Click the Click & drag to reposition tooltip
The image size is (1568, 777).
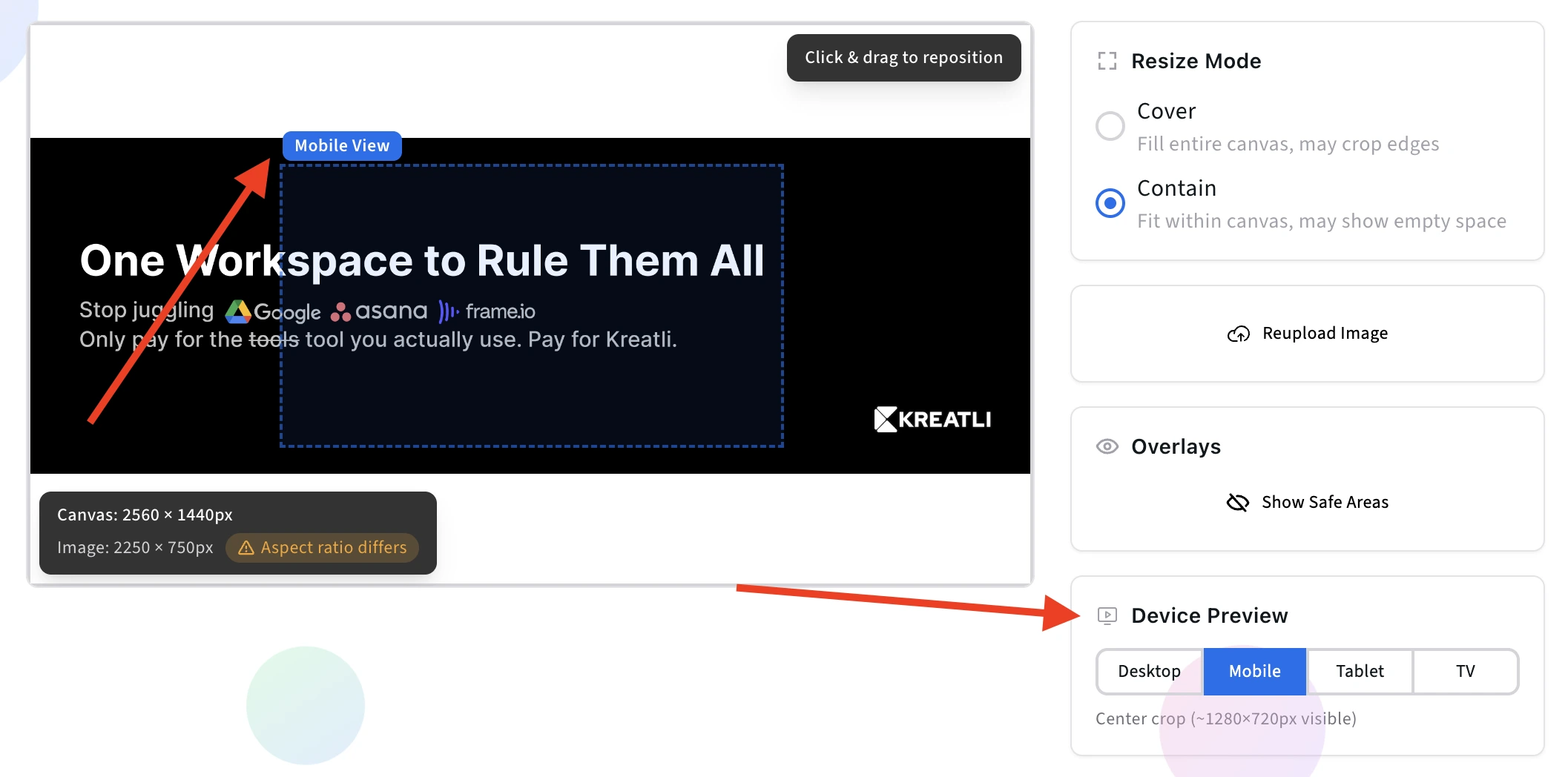coord(903,57)
